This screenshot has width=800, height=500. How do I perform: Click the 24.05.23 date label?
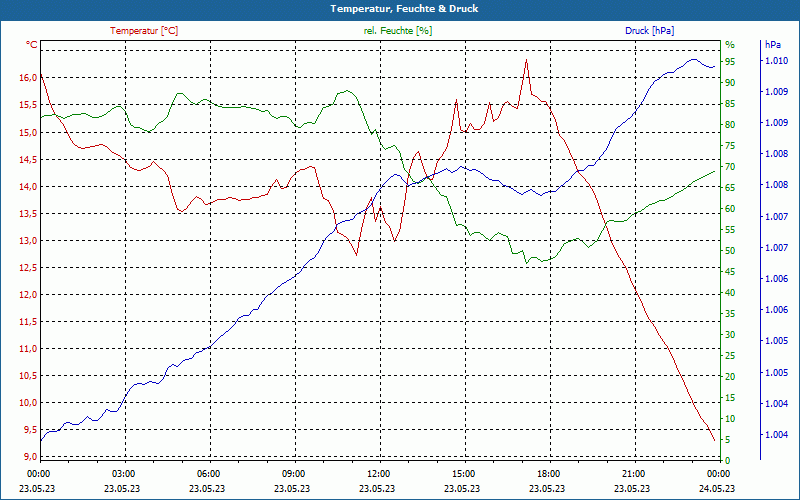pyautogui.click(x=717, y=488)
